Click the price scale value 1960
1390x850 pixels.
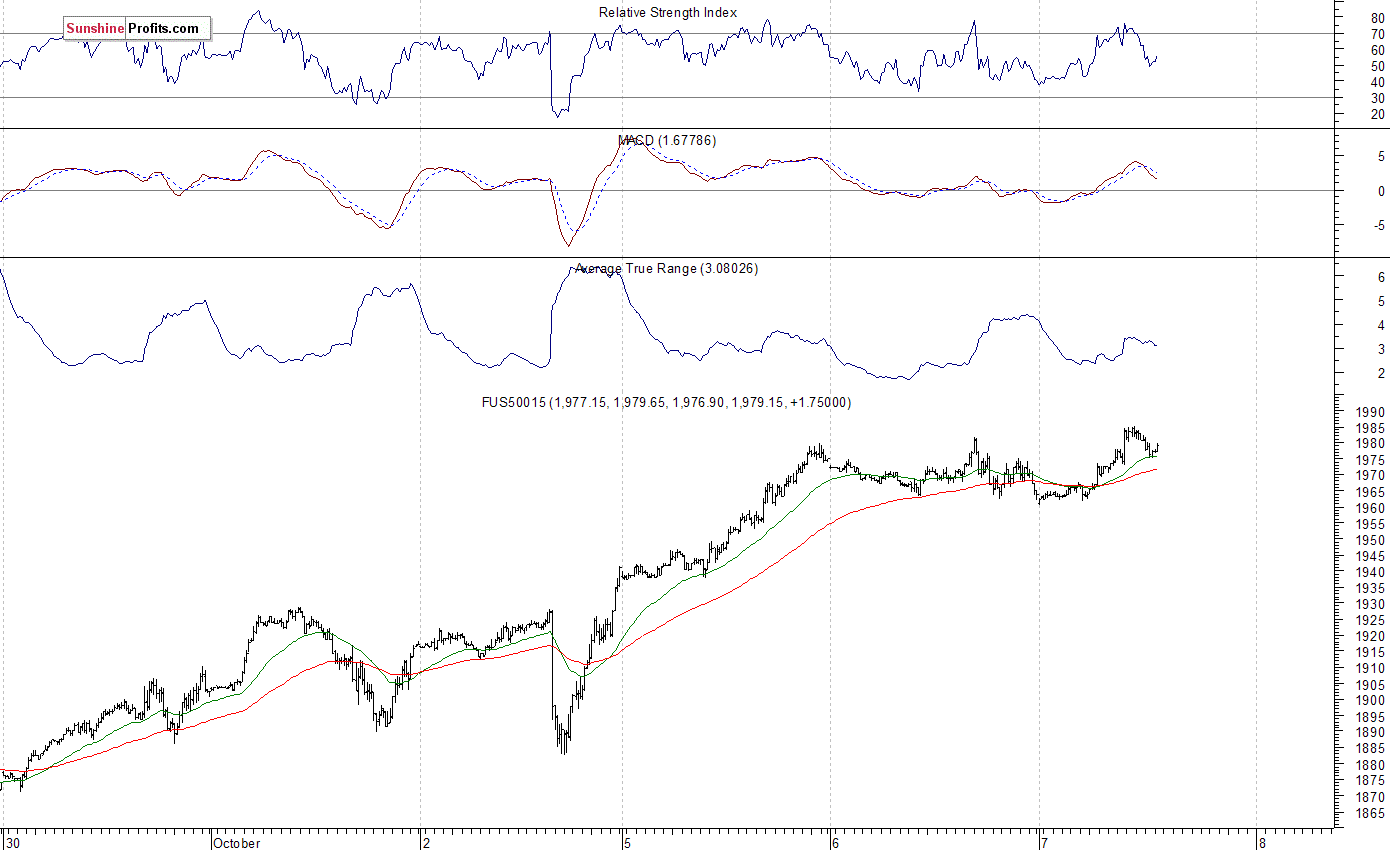[1371, 508]
